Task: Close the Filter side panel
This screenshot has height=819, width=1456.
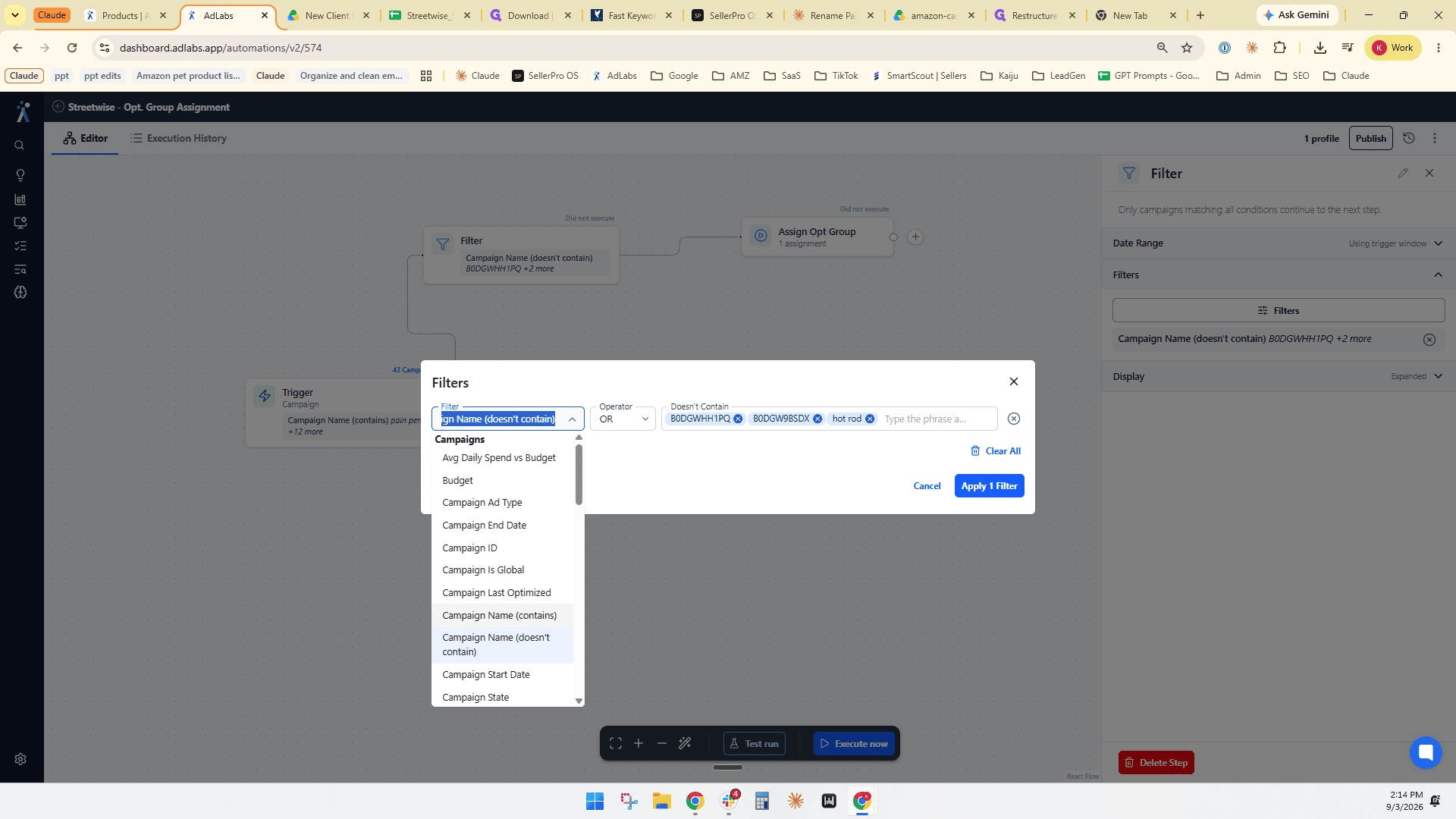Action: click(x=1429, y=173)
